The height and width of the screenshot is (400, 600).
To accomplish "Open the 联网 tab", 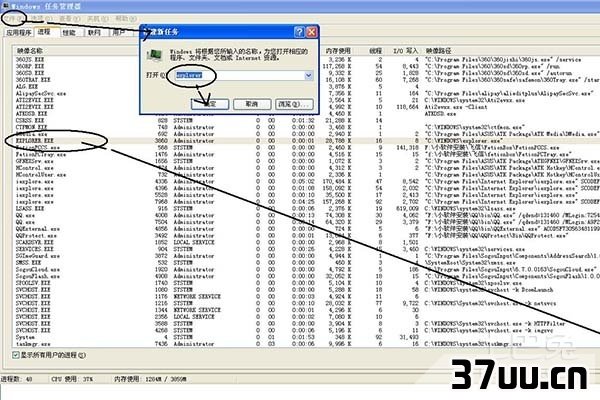I will [94, 33].
